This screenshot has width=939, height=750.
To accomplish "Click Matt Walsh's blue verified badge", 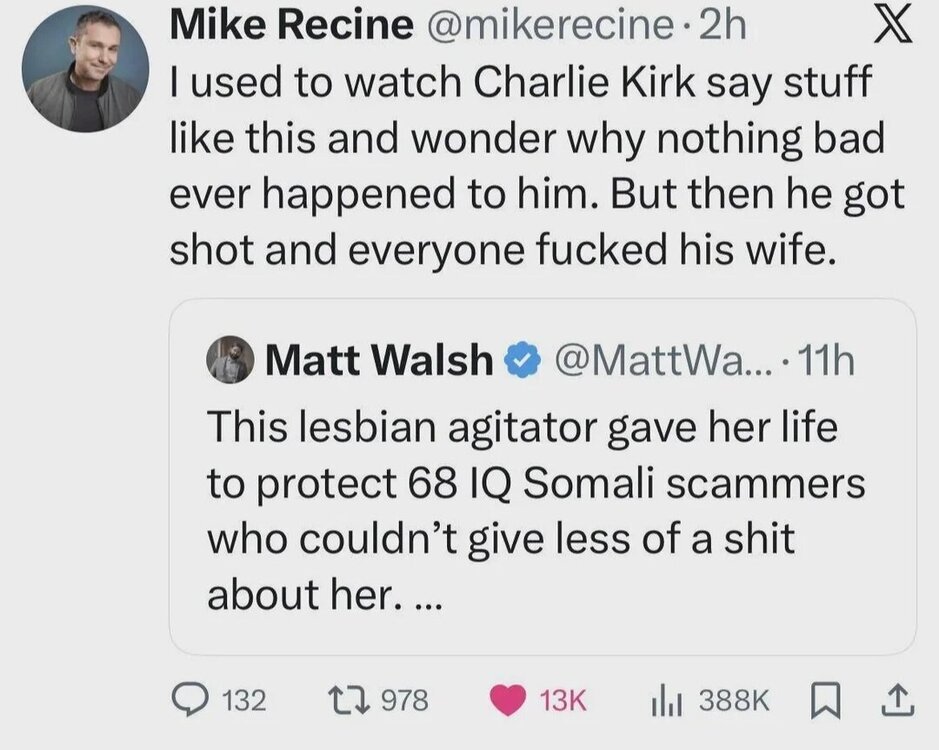I will (x=516, y=360).
